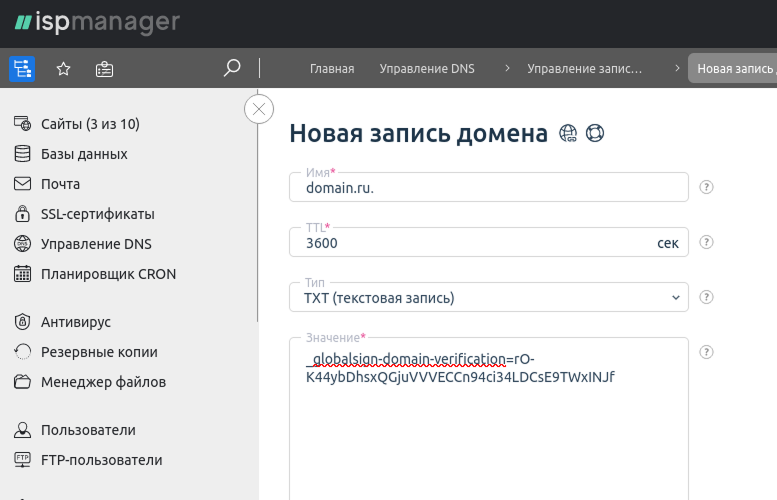Screen dimensions: 777x500
Task: Click help icon next to Тип dropdown
Action: click(706, 297)
